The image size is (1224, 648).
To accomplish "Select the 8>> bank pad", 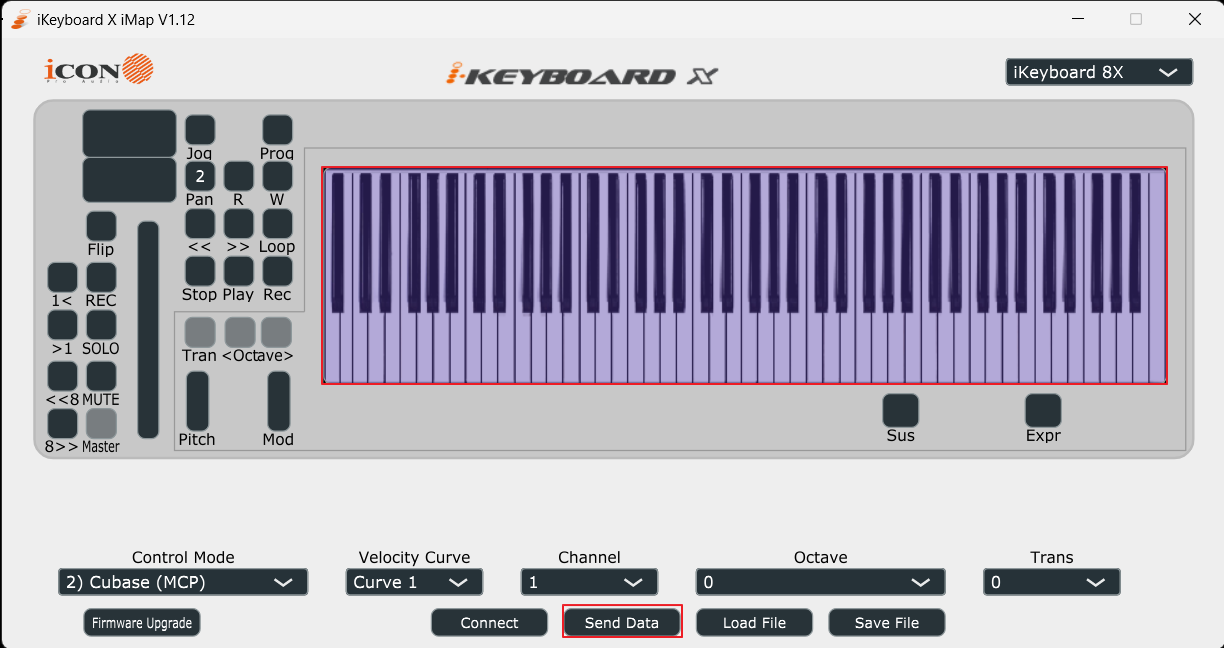I will pos(62,424).
